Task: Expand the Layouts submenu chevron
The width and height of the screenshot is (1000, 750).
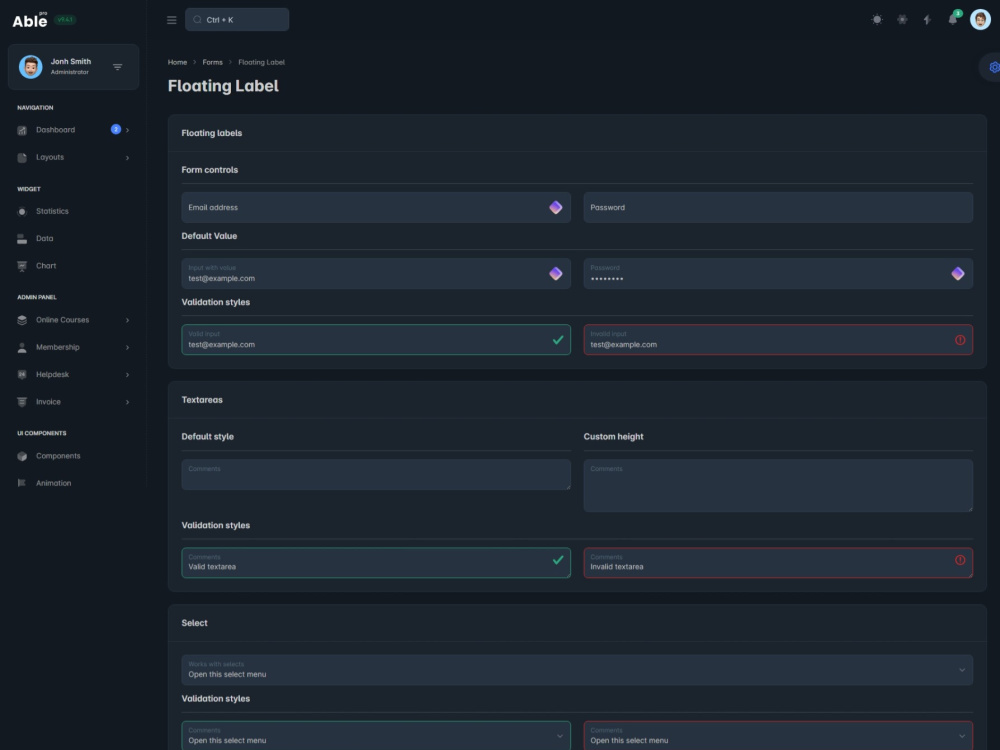Action: [128, 158]
